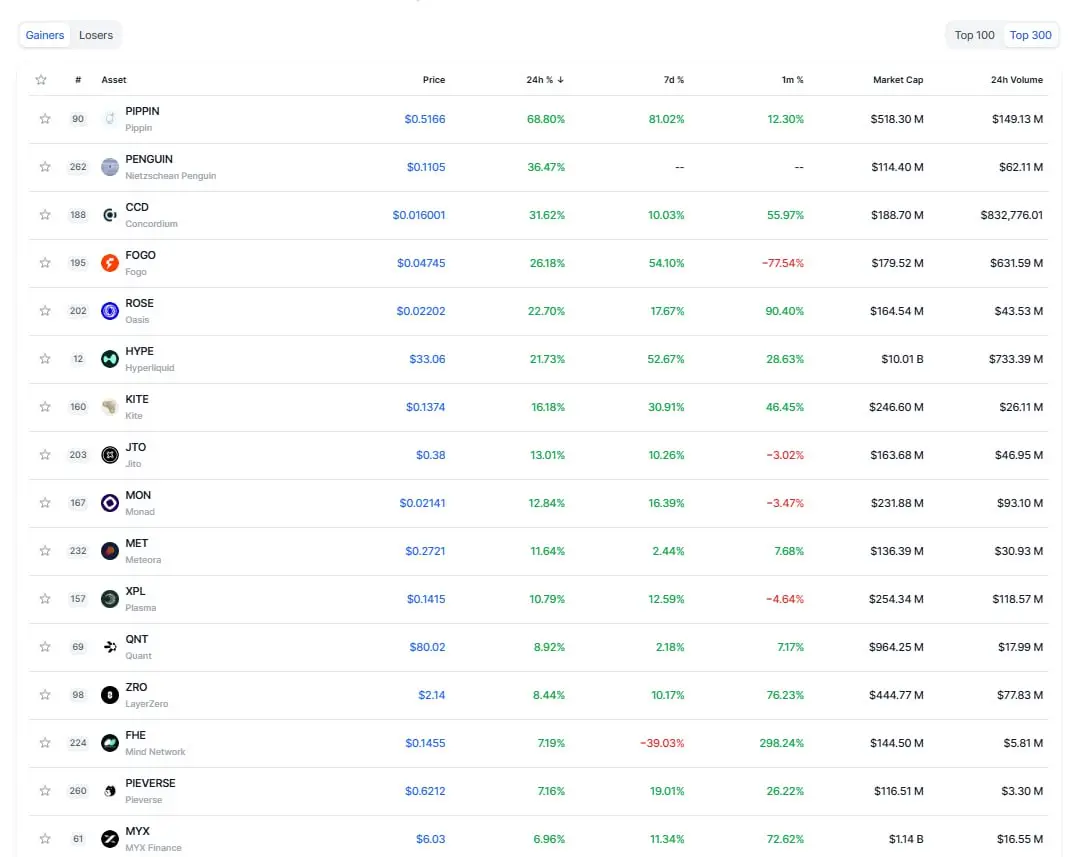Open the PENGUIN price link $0.1105
The width and height of the screenshot is (1086, 857).
click(426, 167)
